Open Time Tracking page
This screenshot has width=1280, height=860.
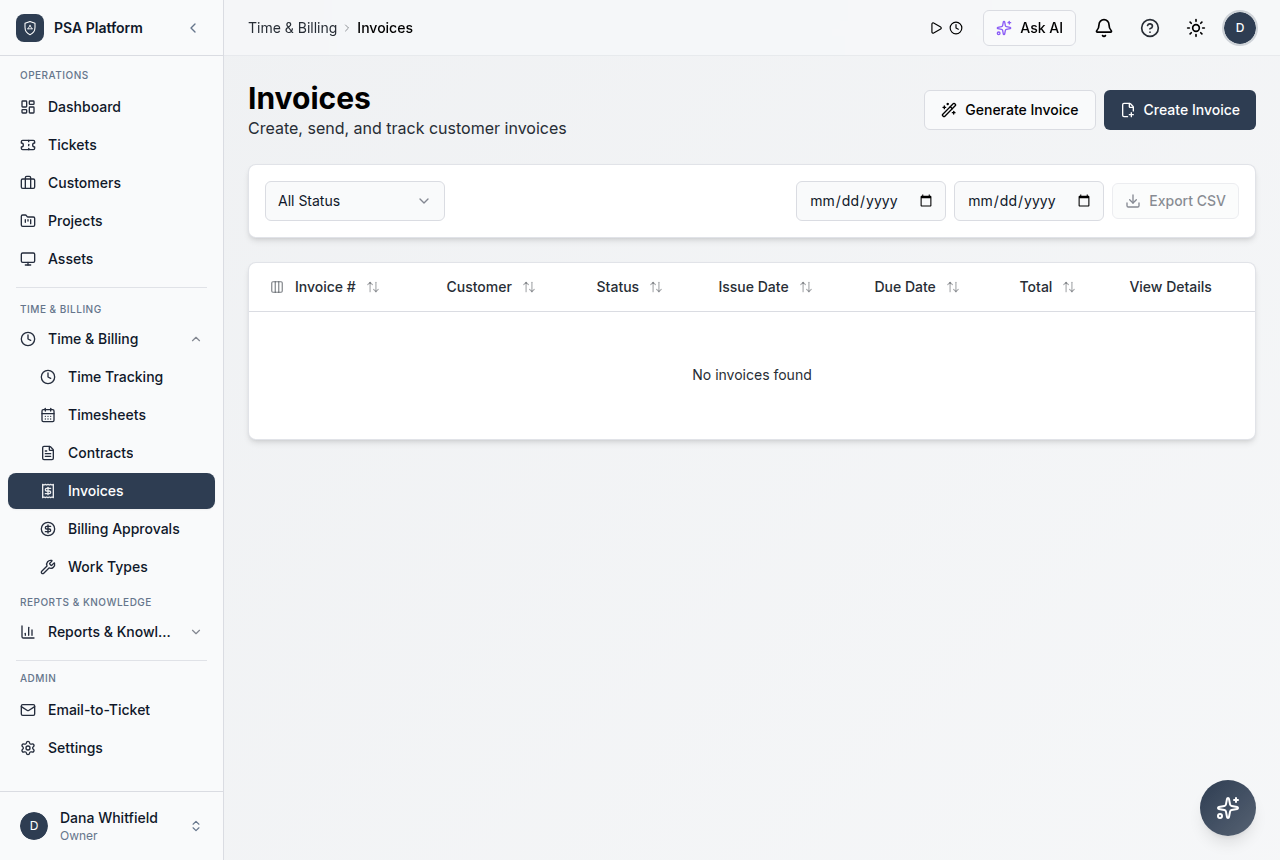coord(111,377)
